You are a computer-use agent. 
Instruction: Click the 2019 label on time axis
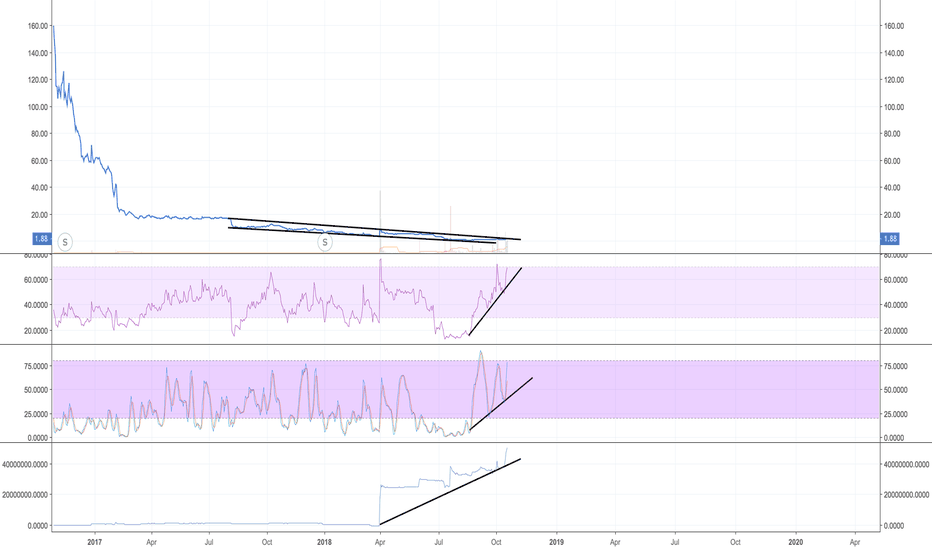coord(556,542)
